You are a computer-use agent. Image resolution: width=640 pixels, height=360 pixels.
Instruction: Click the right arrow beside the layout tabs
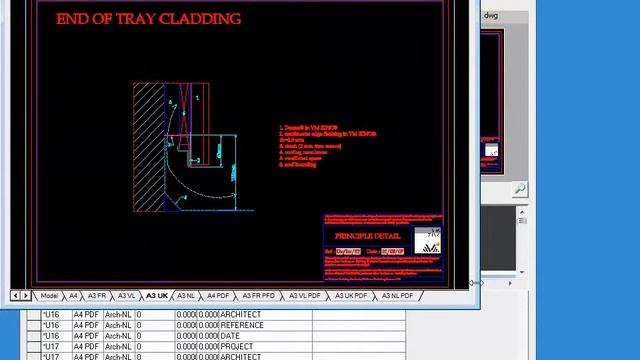click(26, 296)
